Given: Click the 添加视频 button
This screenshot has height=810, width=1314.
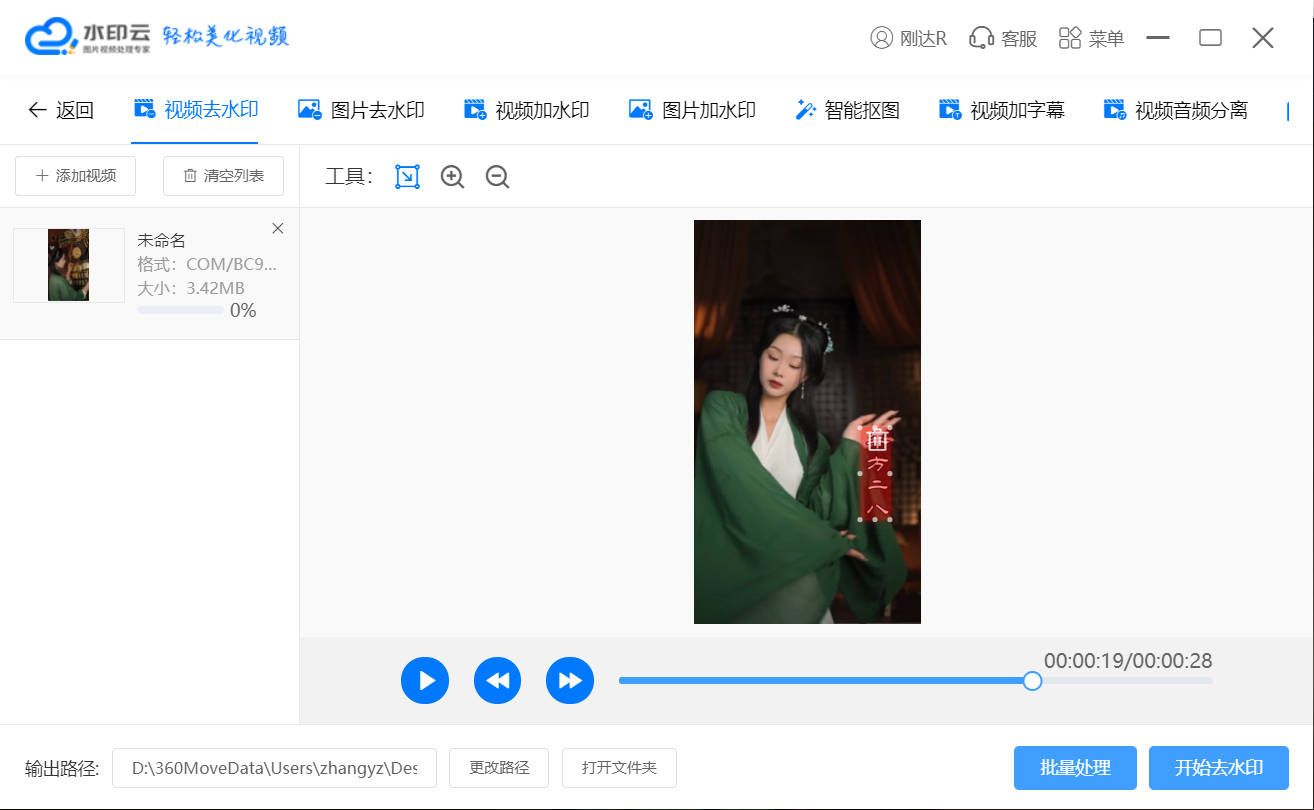Looking at the screenshot, I should pos(76,176).
